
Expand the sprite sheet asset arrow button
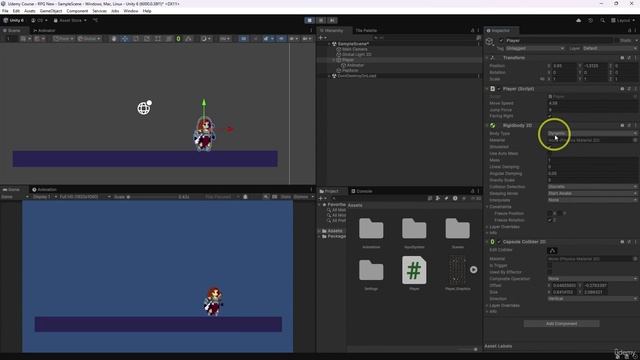[x=473, y=270]
